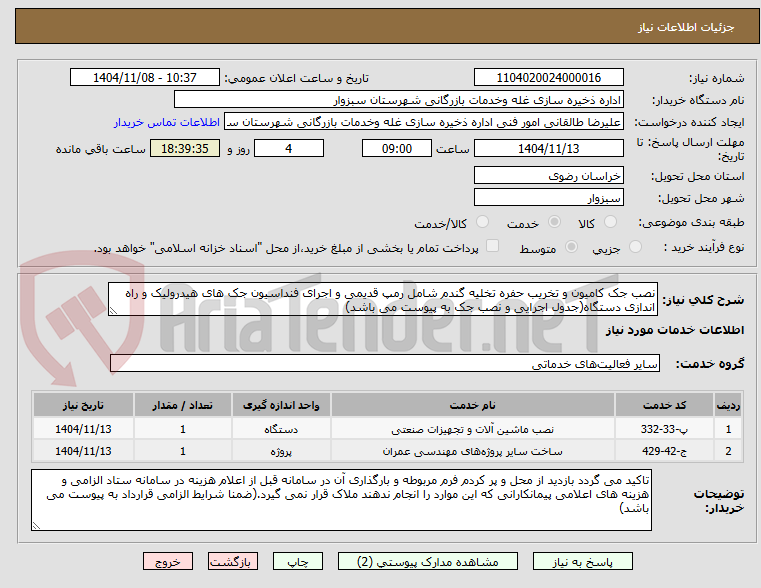Click service code ج-42-429 cell
The width and height of the screenshot is (761, 588).
pos(664,451)
